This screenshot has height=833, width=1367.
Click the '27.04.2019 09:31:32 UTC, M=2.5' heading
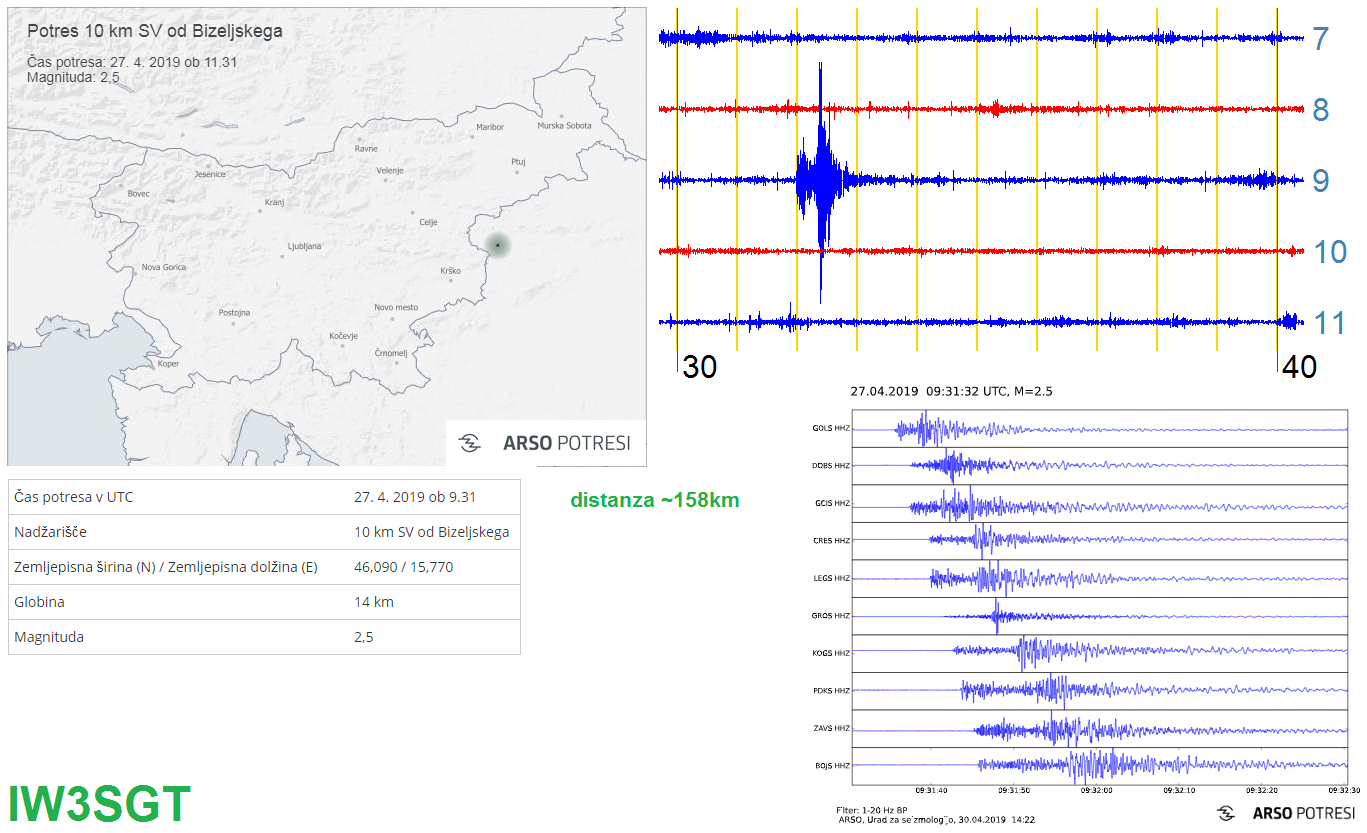[951, 391]
